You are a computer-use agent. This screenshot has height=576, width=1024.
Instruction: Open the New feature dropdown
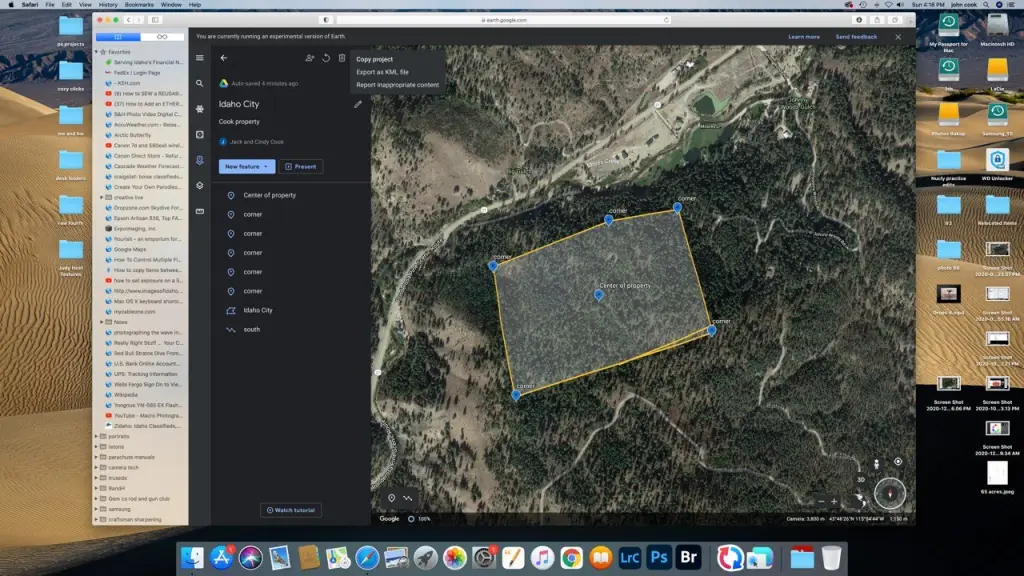248,167
